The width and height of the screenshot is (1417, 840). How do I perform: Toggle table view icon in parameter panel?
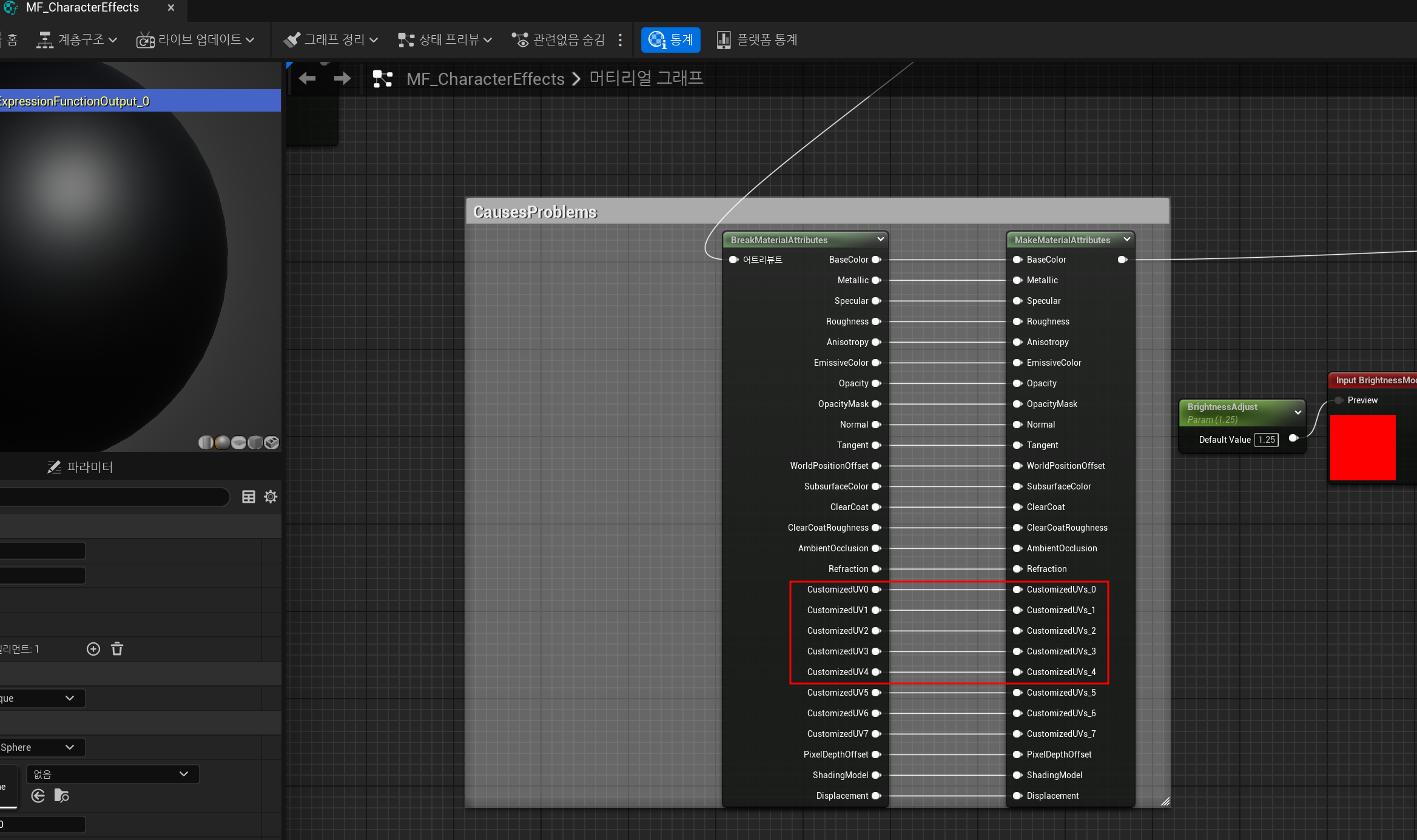(x=249, y=497)
